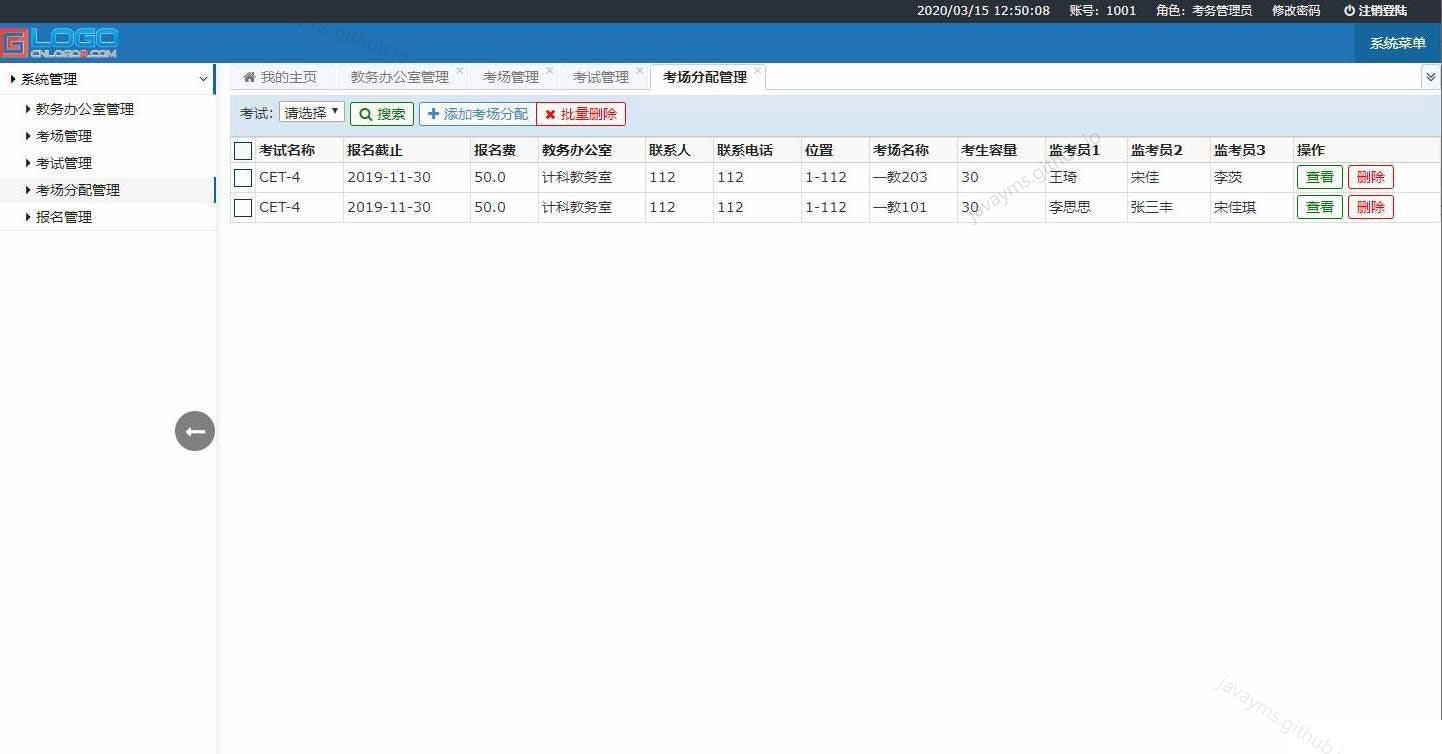The width and height of the screenshot is (1442, 754).
Task: Check the checkbox for the 一教203 row
Action: [x=242, y=177]
